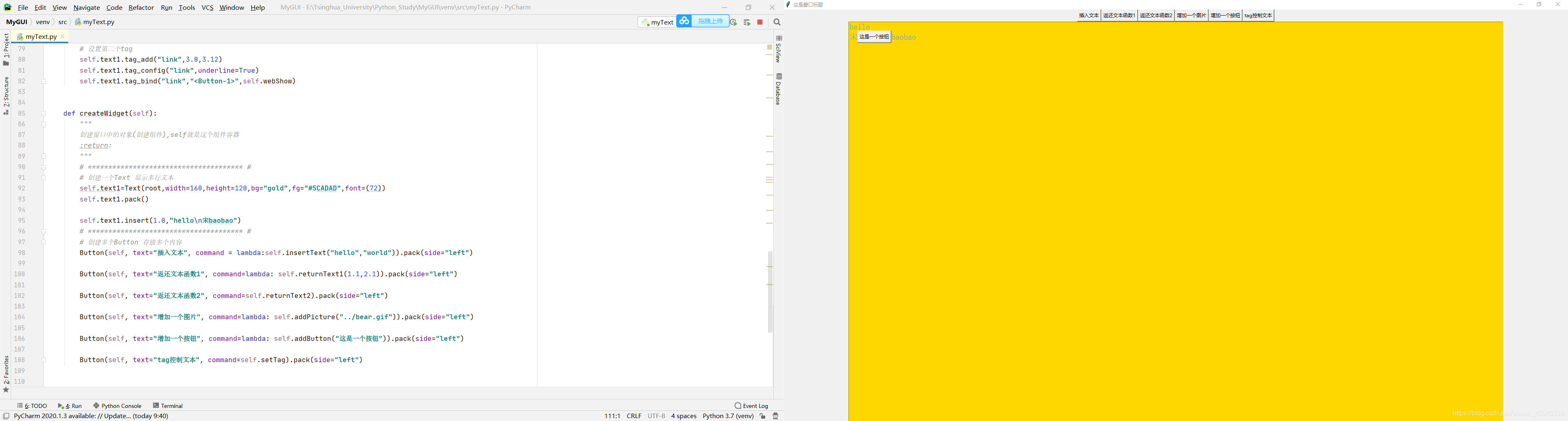This screenshot has width=1568, height=421.
Task: Open the Event Log
Action: [752, 406]
